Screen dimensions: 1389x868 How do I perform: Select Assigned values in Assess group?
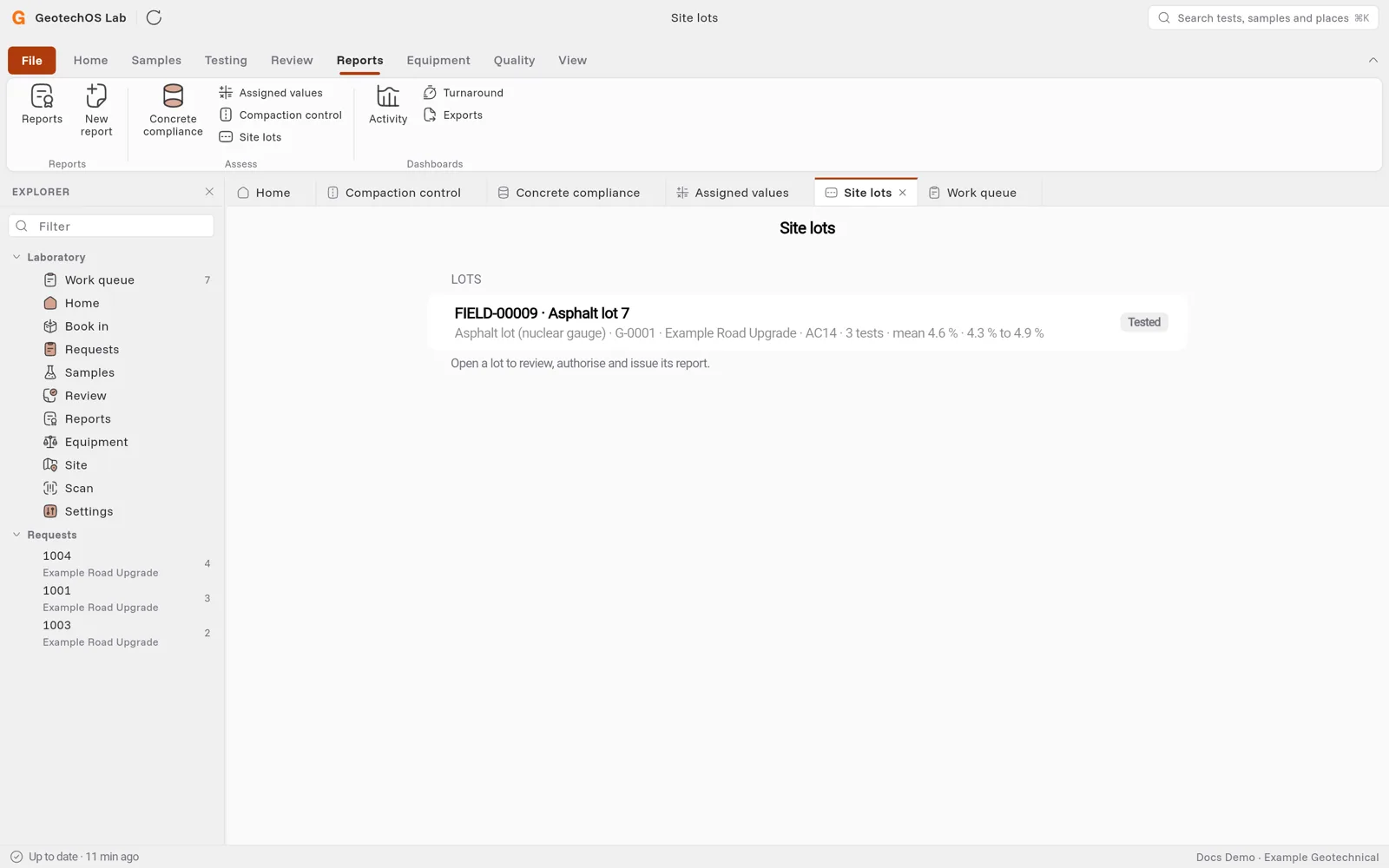click(x=271, y=93)
